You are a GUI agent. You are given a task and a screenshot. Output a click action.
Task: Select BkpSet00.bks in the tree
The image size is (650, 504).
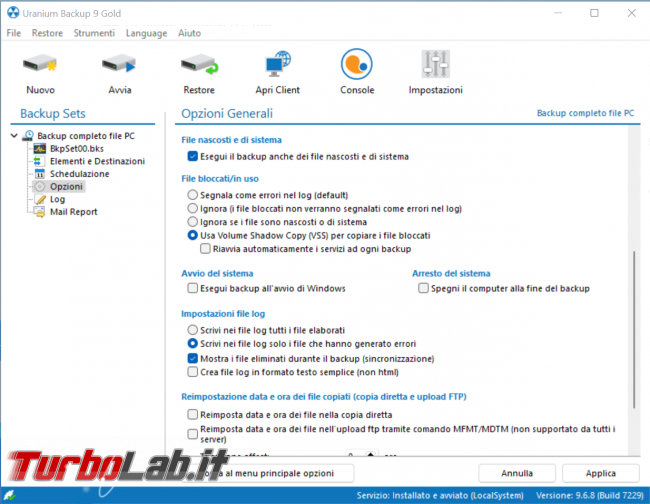coord(77,148)
